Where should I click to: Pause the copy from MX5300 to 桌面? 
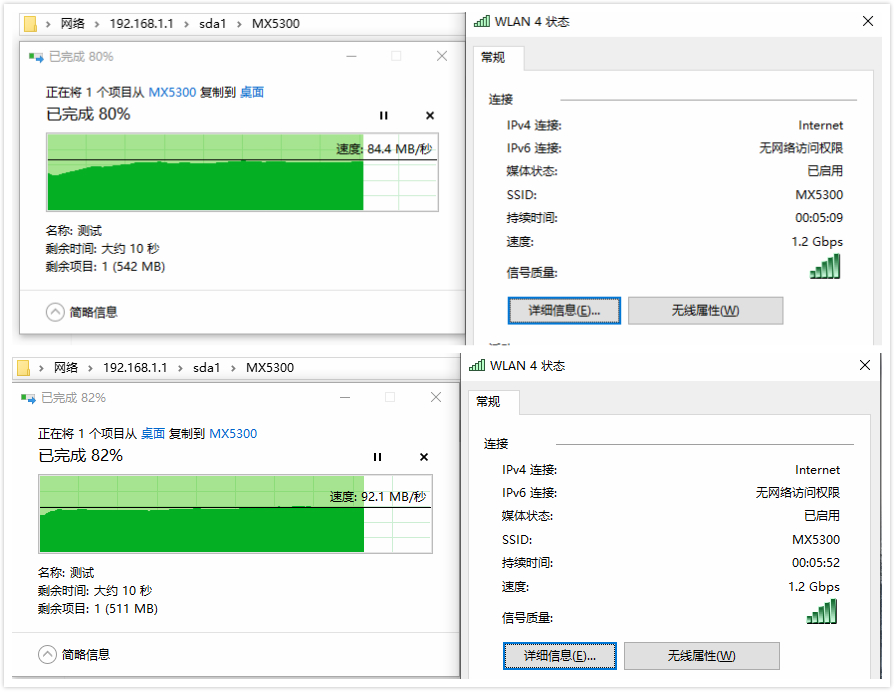tap(383, 116)
